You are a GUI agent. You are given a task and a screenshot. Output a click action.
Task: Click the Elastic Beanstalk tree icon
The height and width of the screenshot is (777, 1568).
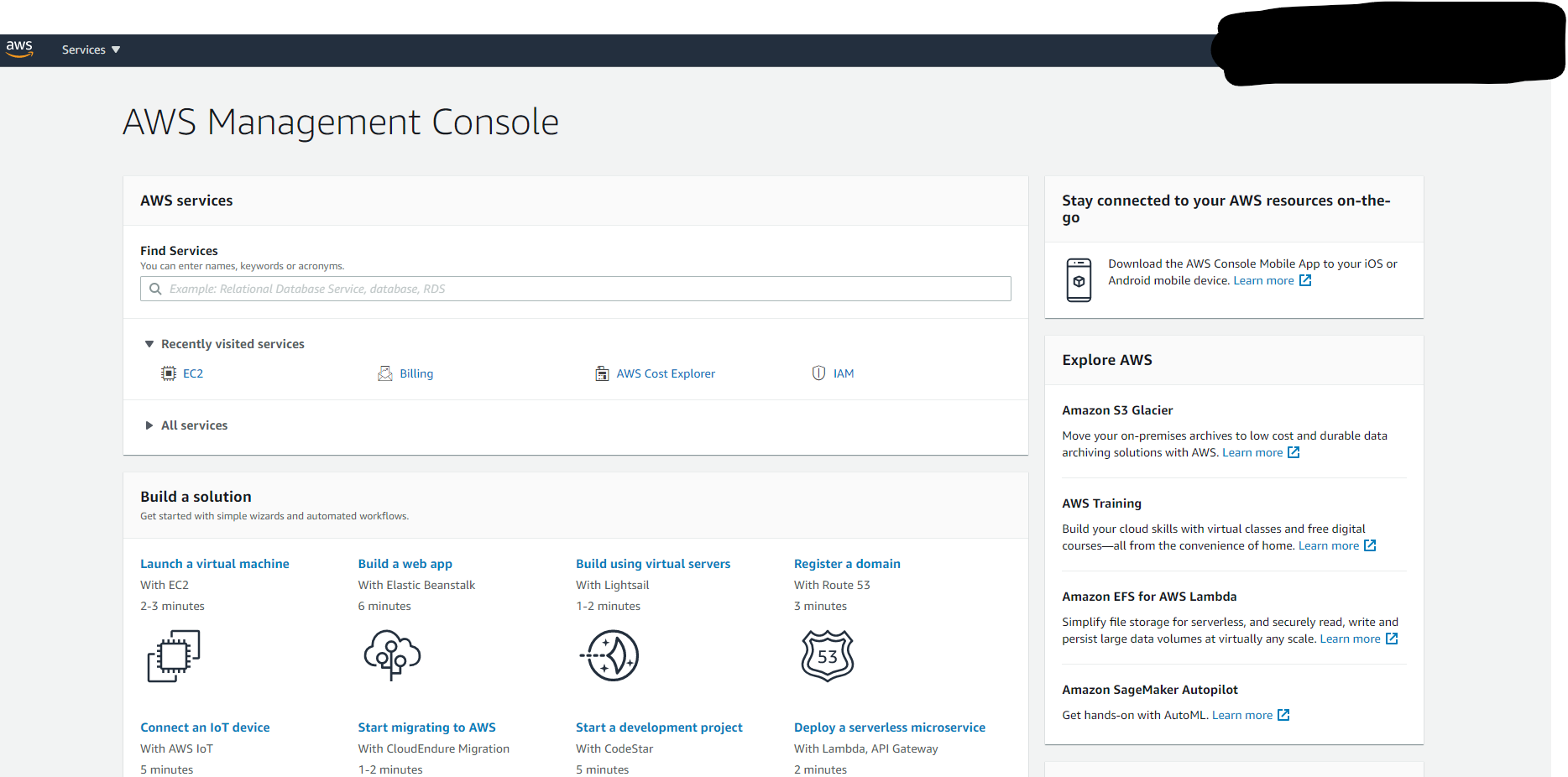[x=392, y=656]
